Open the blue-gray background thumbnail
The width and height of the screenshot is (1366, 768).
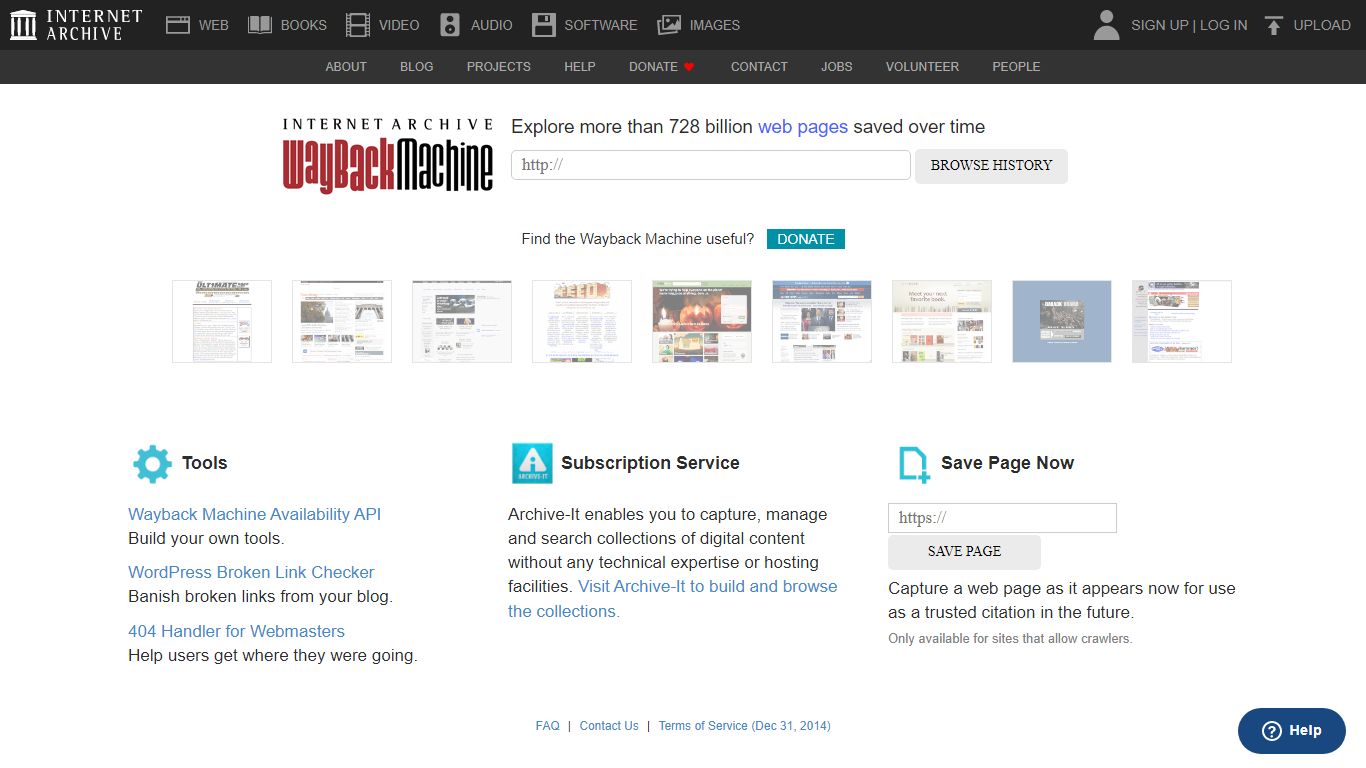[x=1062, y=321]
